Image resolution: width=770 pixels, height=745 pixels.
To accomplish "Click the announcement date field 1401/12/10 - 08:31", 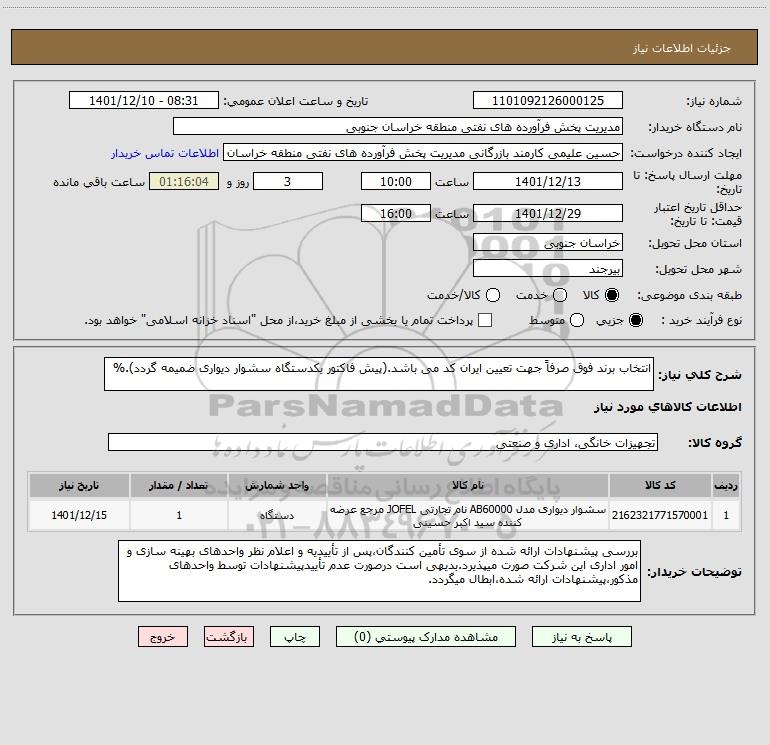I will coord(144,101).
